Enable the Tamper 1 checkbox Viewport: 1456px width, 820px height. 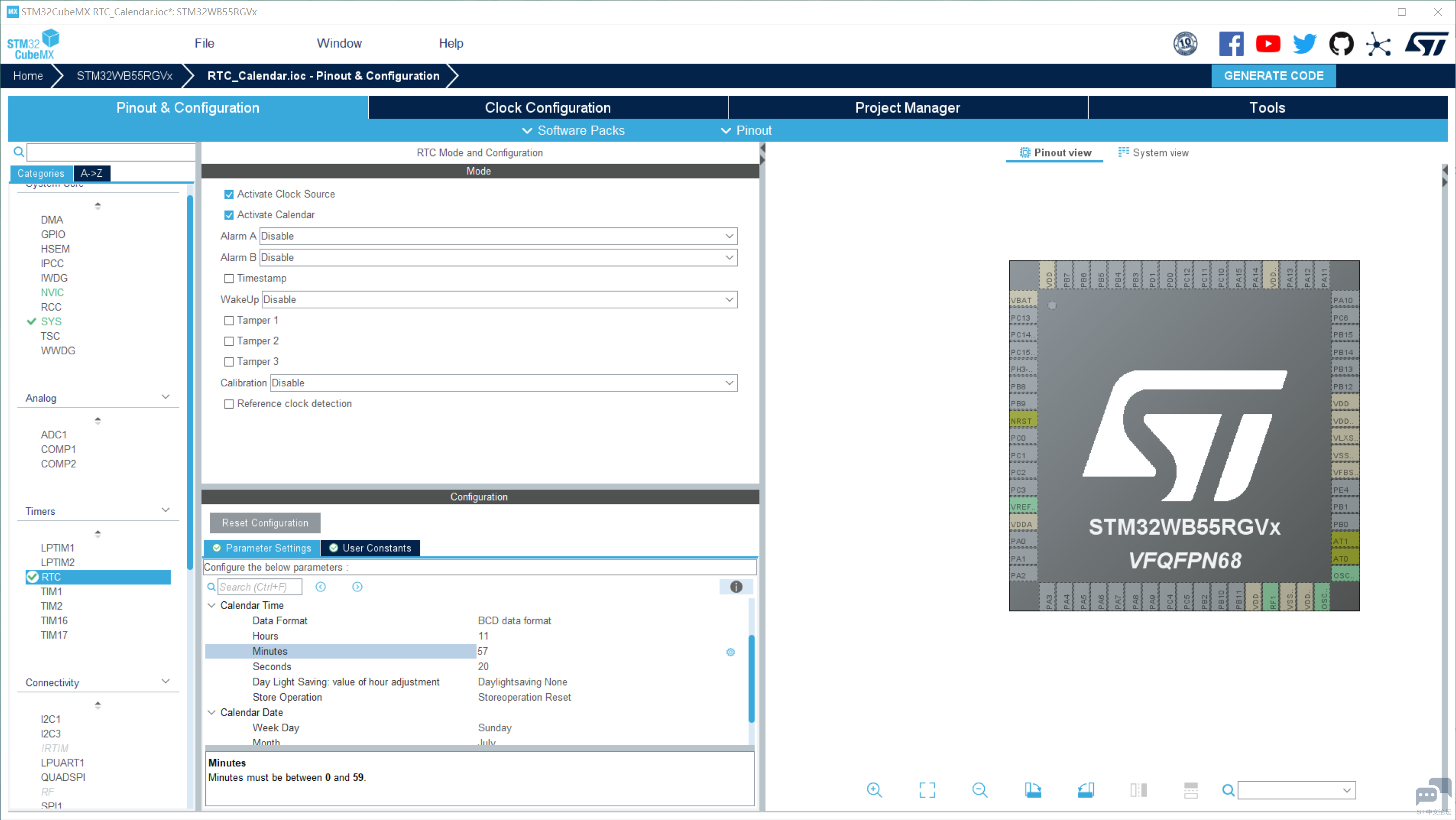tap(229, 321)
